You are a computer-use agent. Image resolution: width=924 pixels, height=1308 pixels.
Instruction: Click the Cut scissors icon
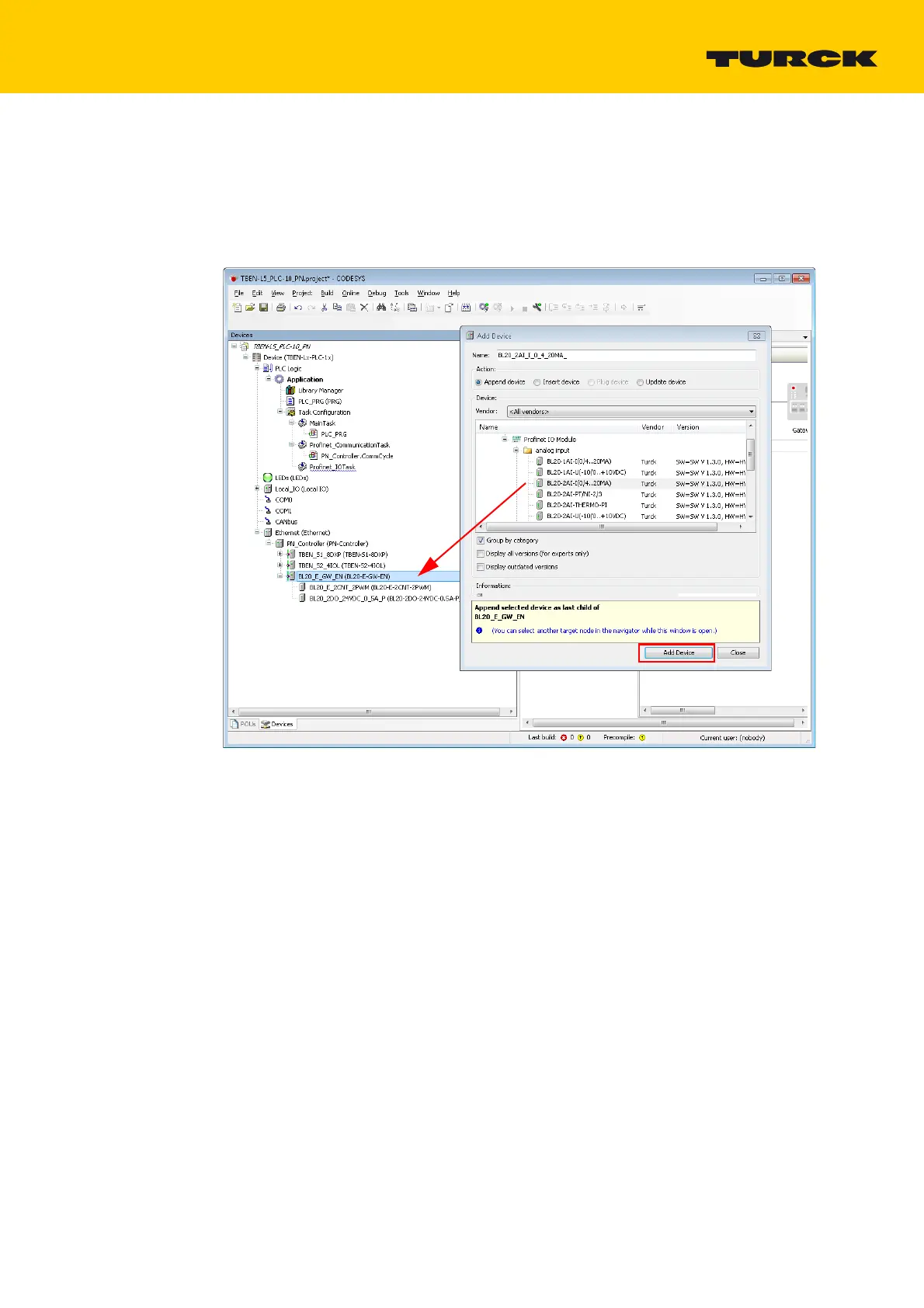(x=324, y=308)
